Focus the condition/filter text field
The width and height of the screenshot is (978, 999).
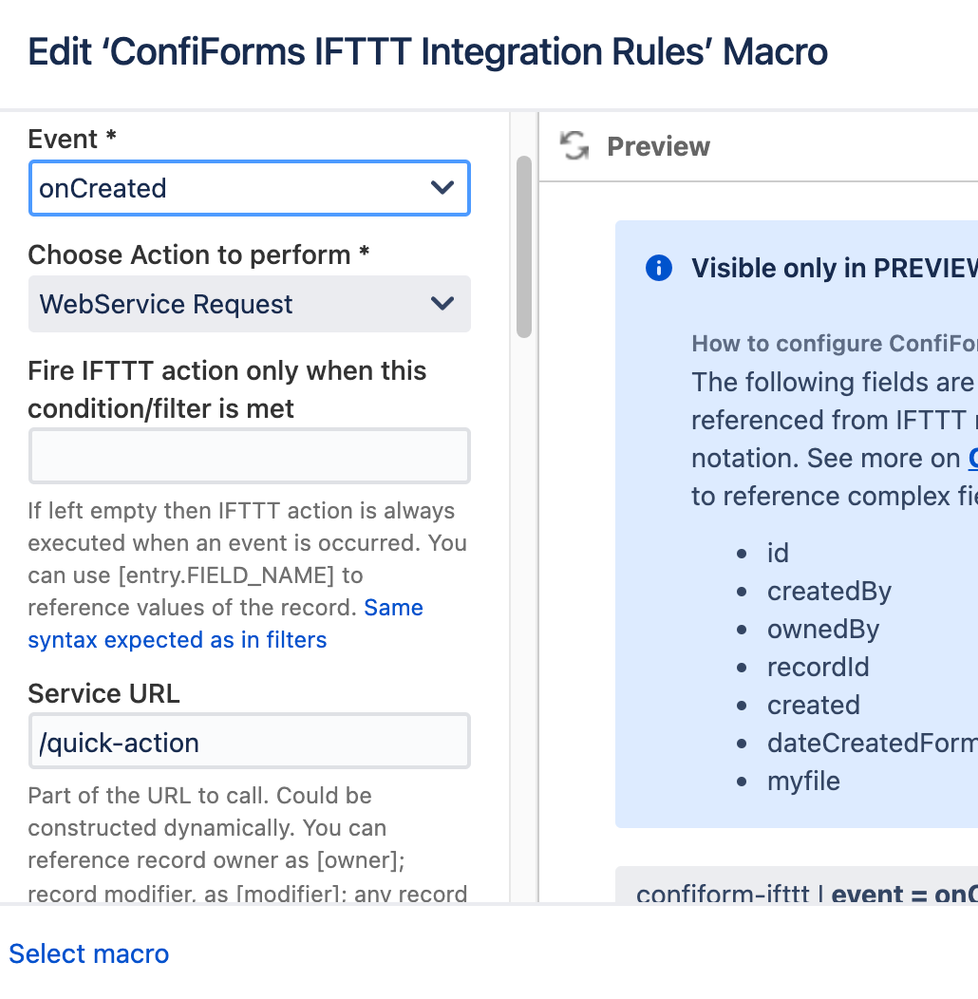tap(249, 456)
